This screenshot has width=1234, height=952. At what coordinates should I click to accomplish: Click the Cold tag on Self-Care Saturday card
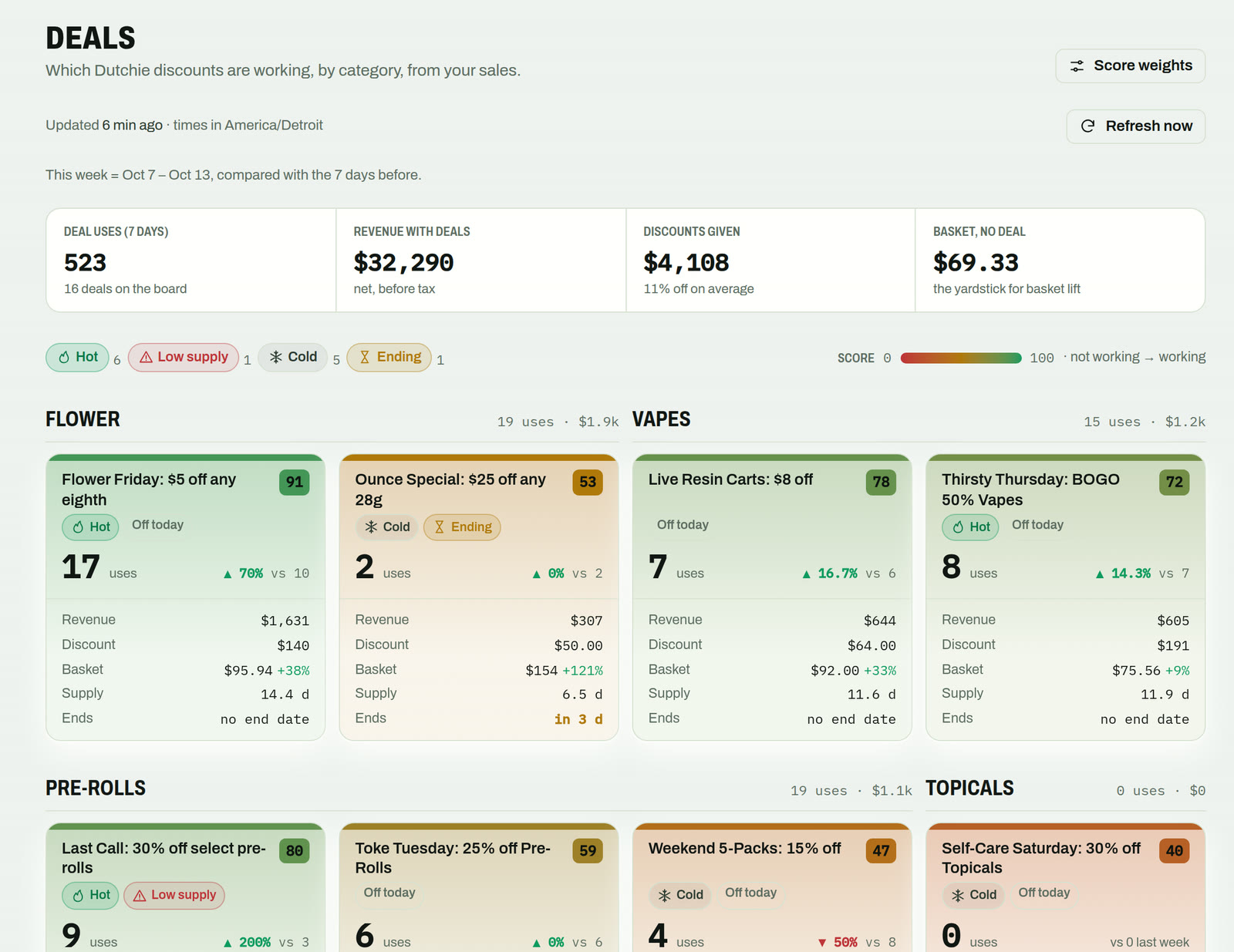click(x=973, y=896)
